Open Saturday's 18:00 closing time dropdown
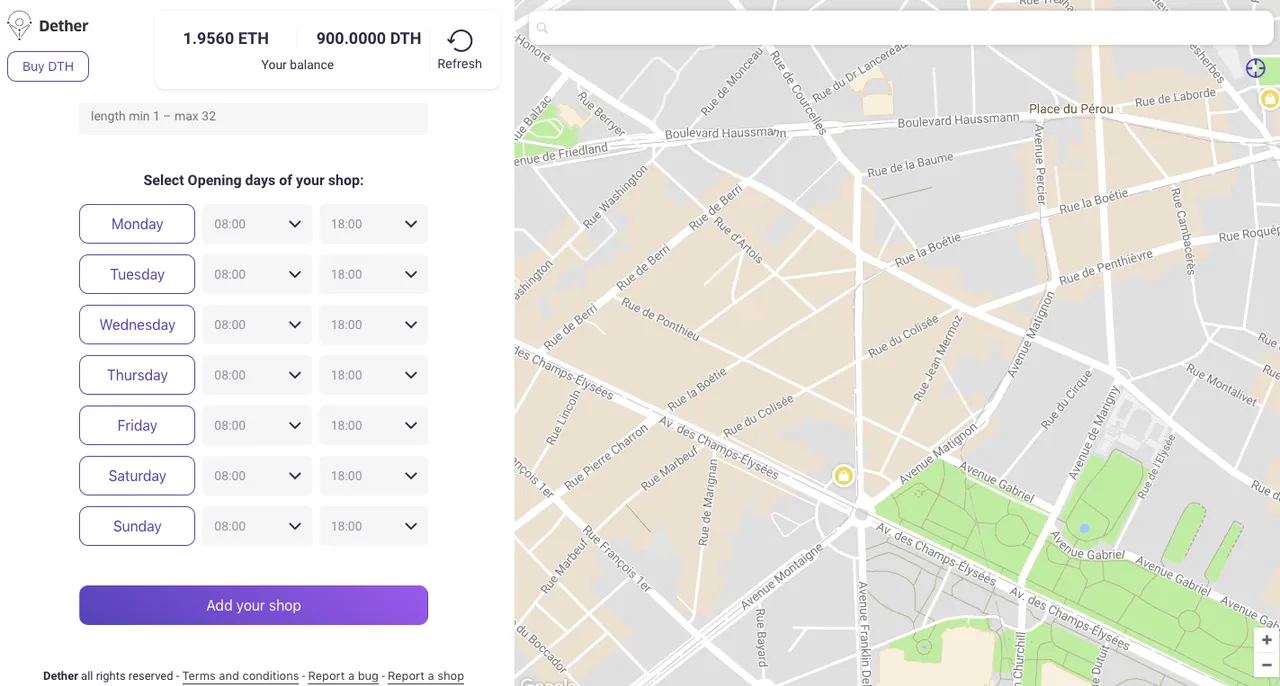1280x686 pixels. tap(374, 476)
